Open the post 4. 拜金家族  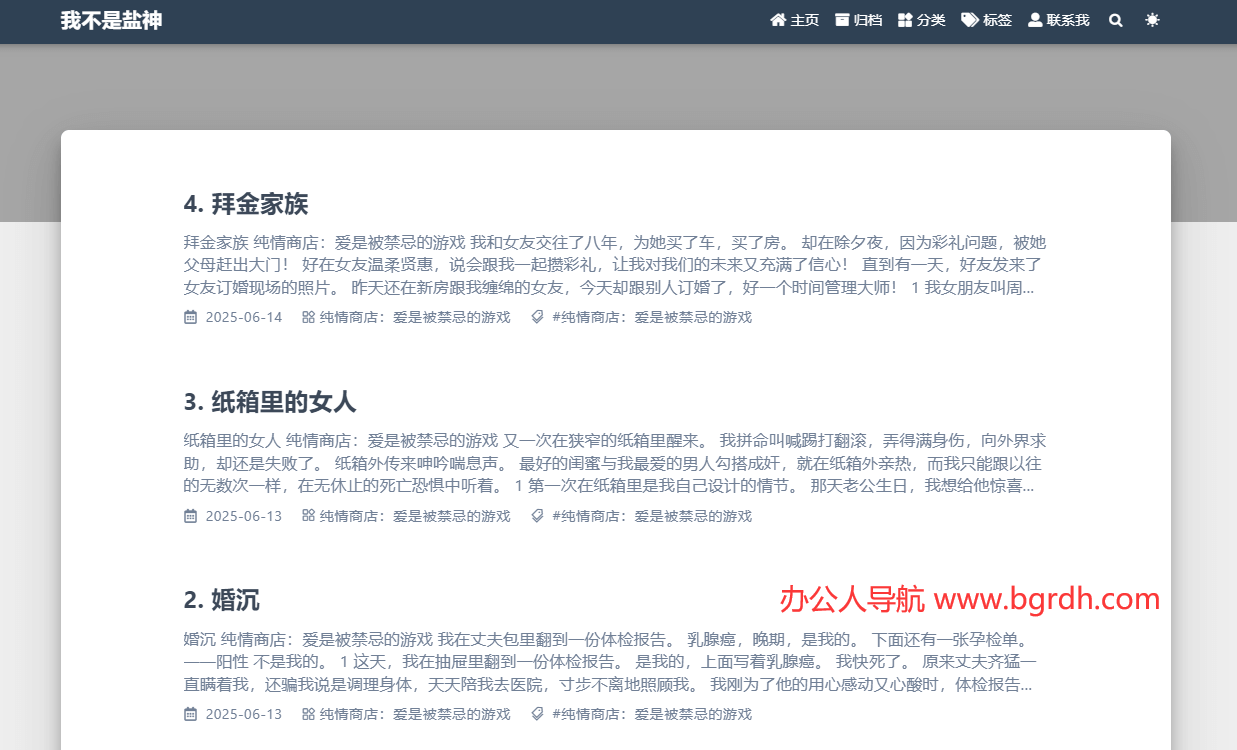(246, 204)
